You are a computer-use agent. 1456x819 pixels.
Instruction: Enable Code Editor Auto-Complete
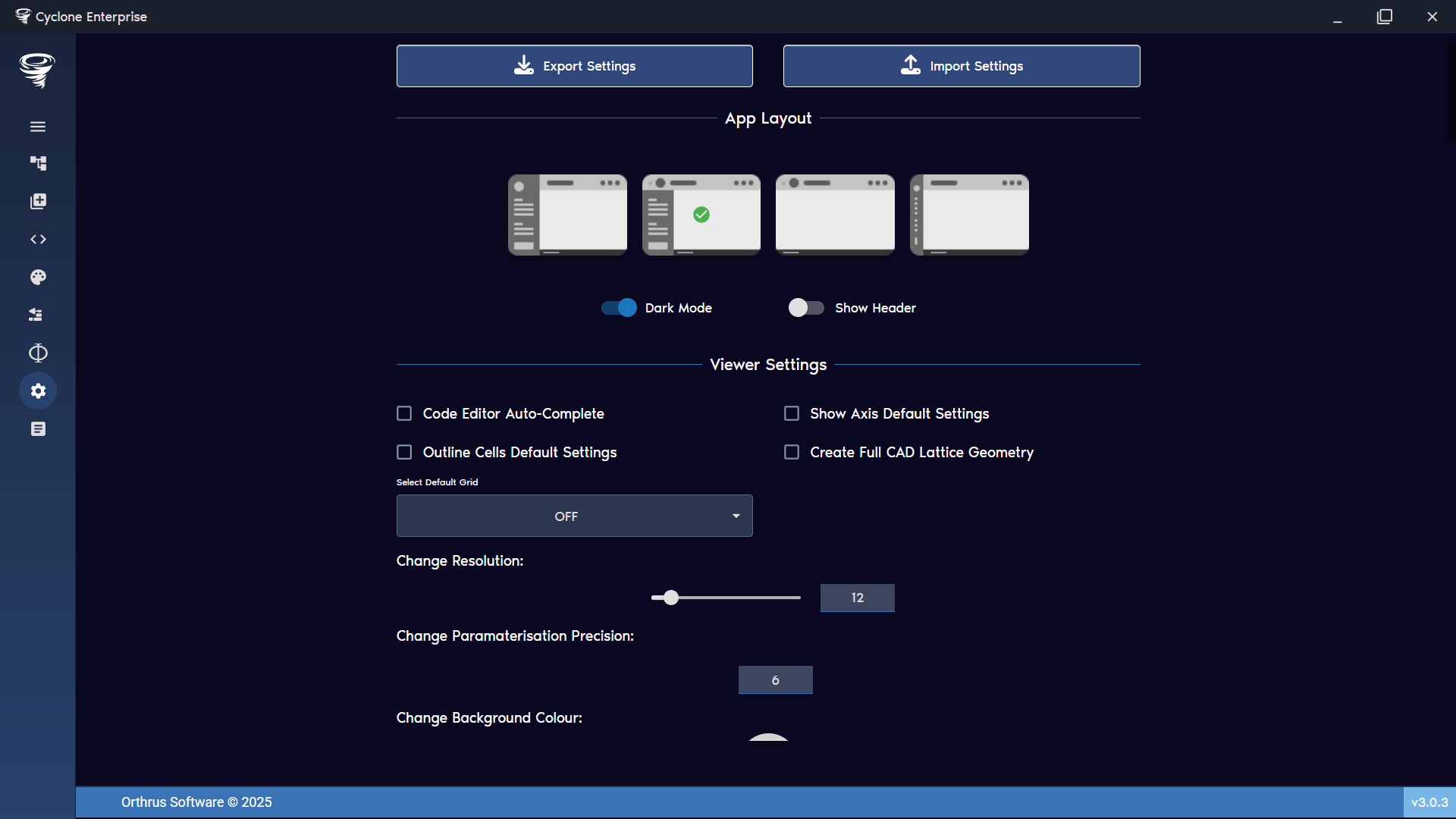[404, 413]
